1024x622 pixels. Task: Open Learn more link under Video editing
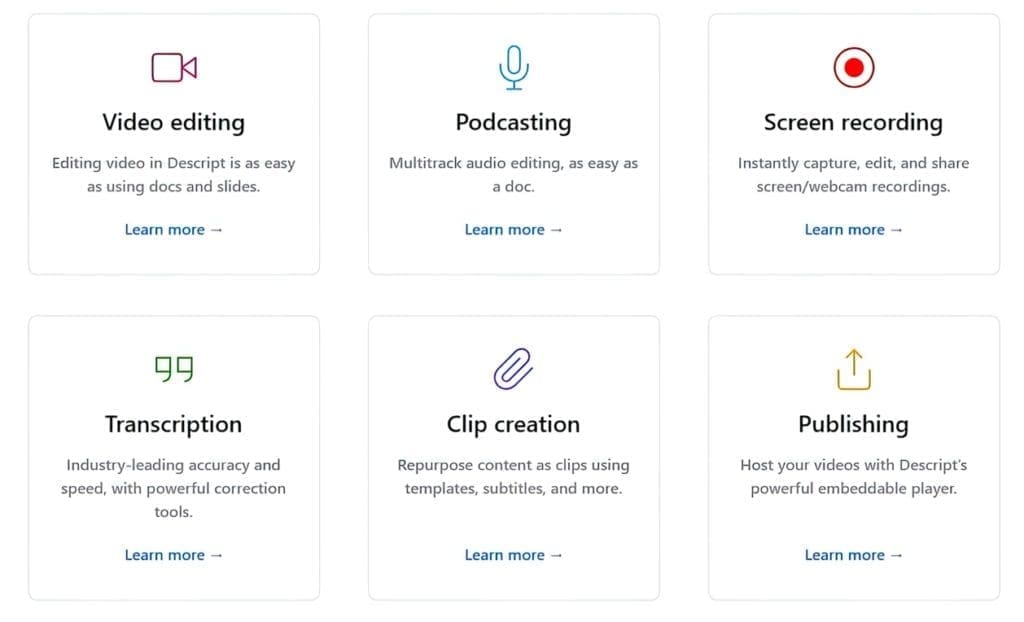pyautogui.click(x=174, y=229)
